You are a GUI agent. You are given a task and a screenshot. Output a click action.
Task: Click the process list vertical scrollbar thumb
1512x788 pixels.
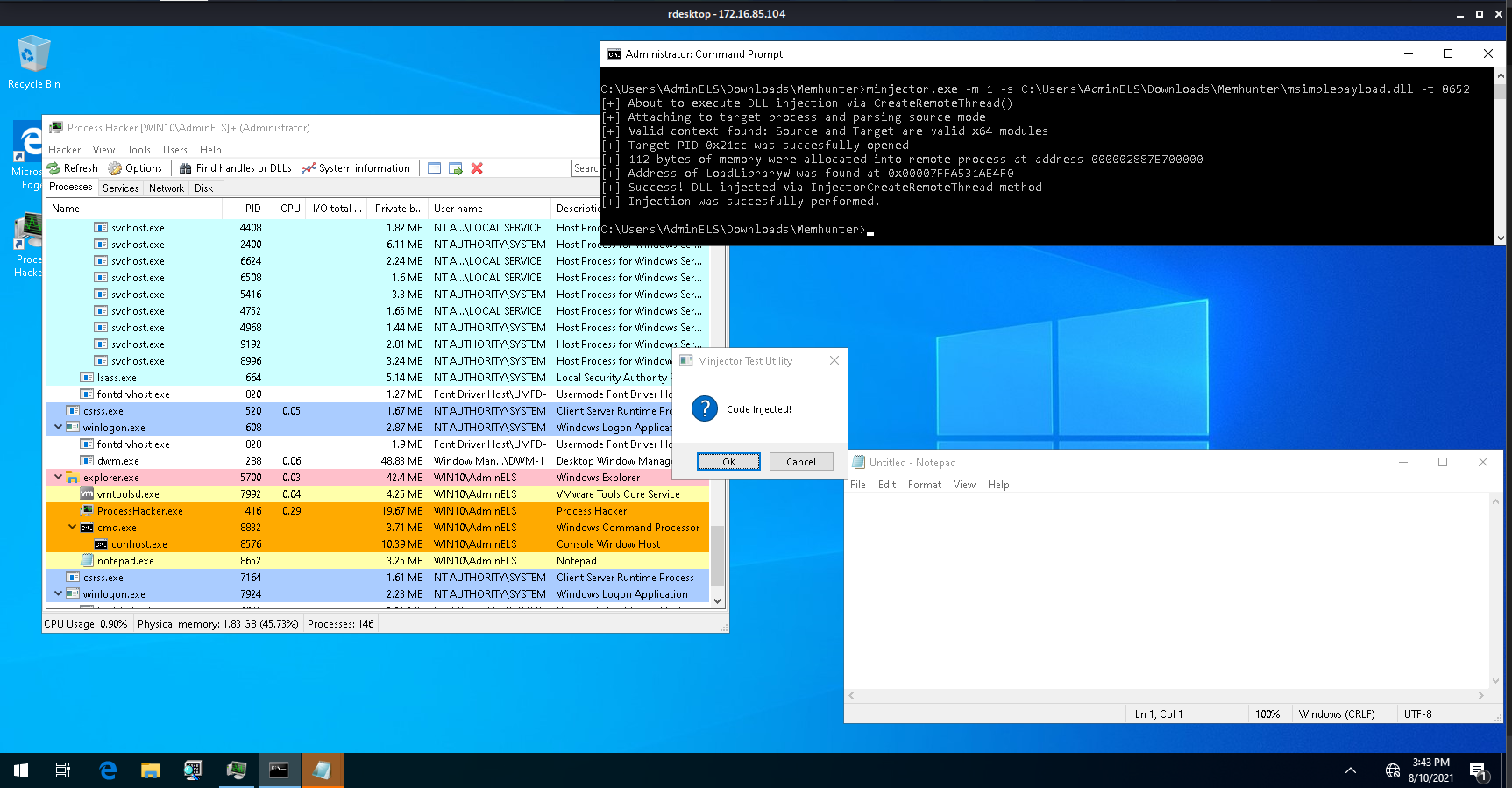pyautogui.click(x=717, y=555)
